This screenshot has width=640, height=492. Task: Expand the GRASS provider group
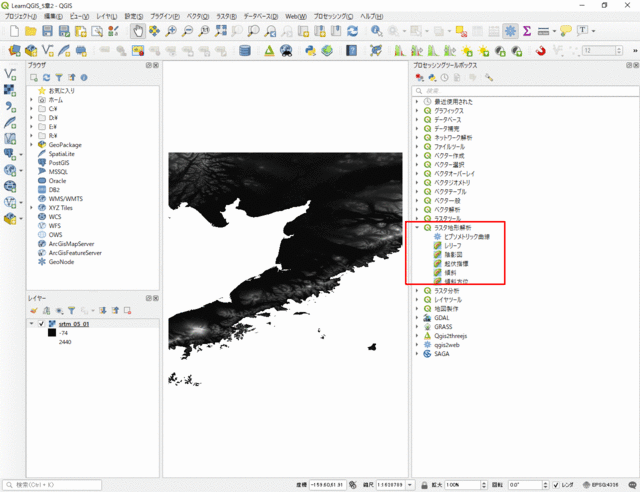pos(417,327)
